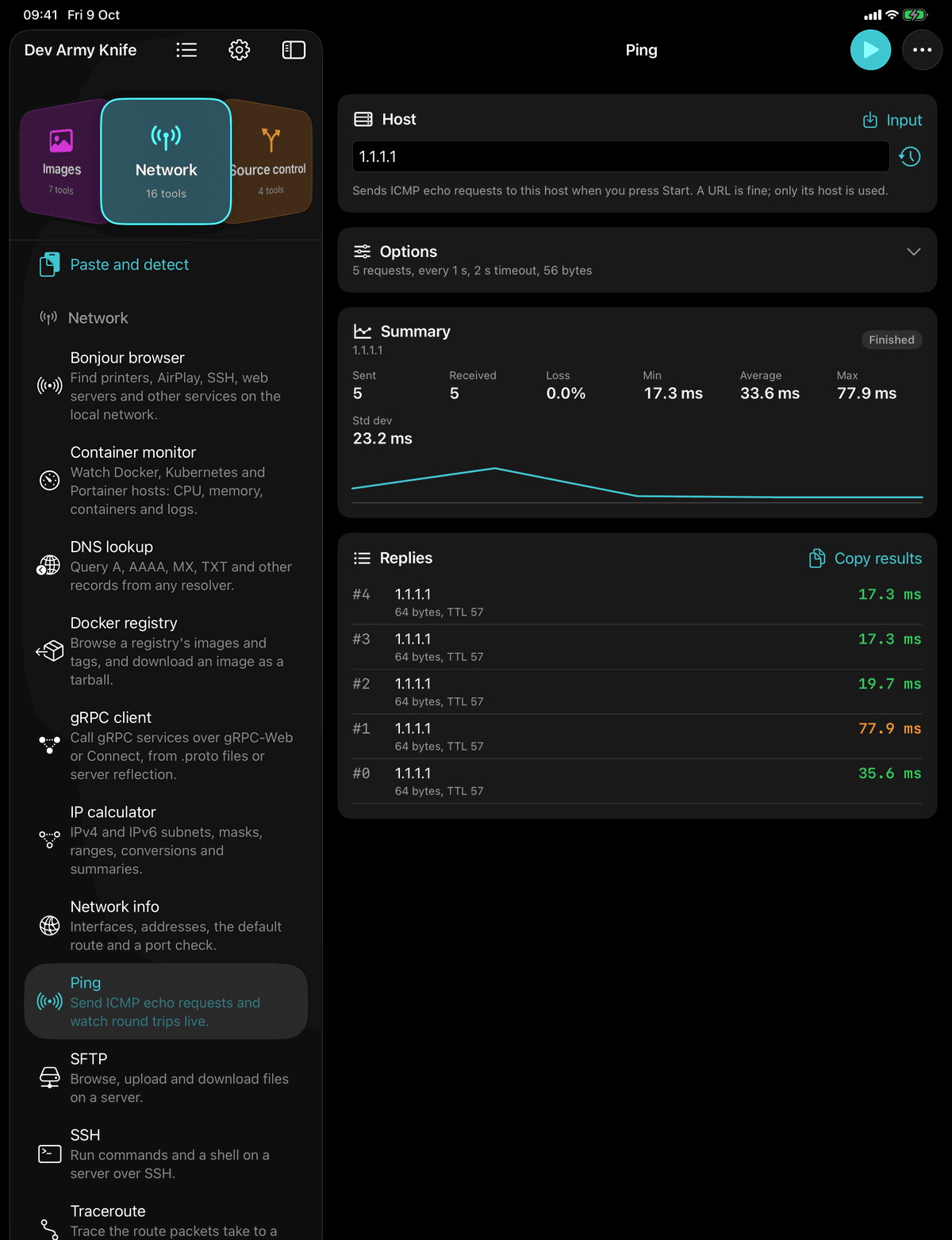Open SFTP tool
Viewport: 952px width, 1240px height.
pyautogui.click(x=166, y=1077)
